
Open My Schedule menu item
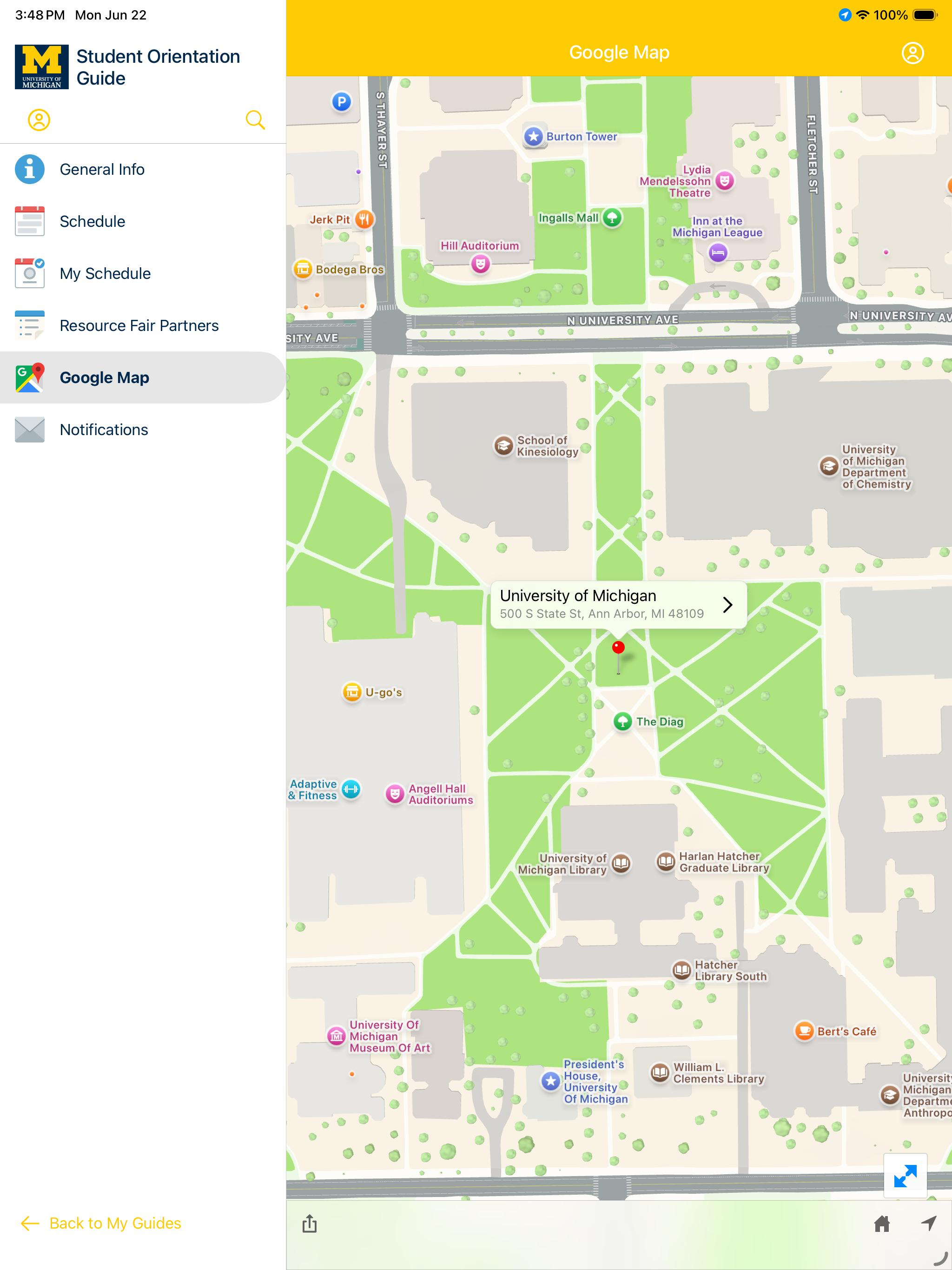143,273
